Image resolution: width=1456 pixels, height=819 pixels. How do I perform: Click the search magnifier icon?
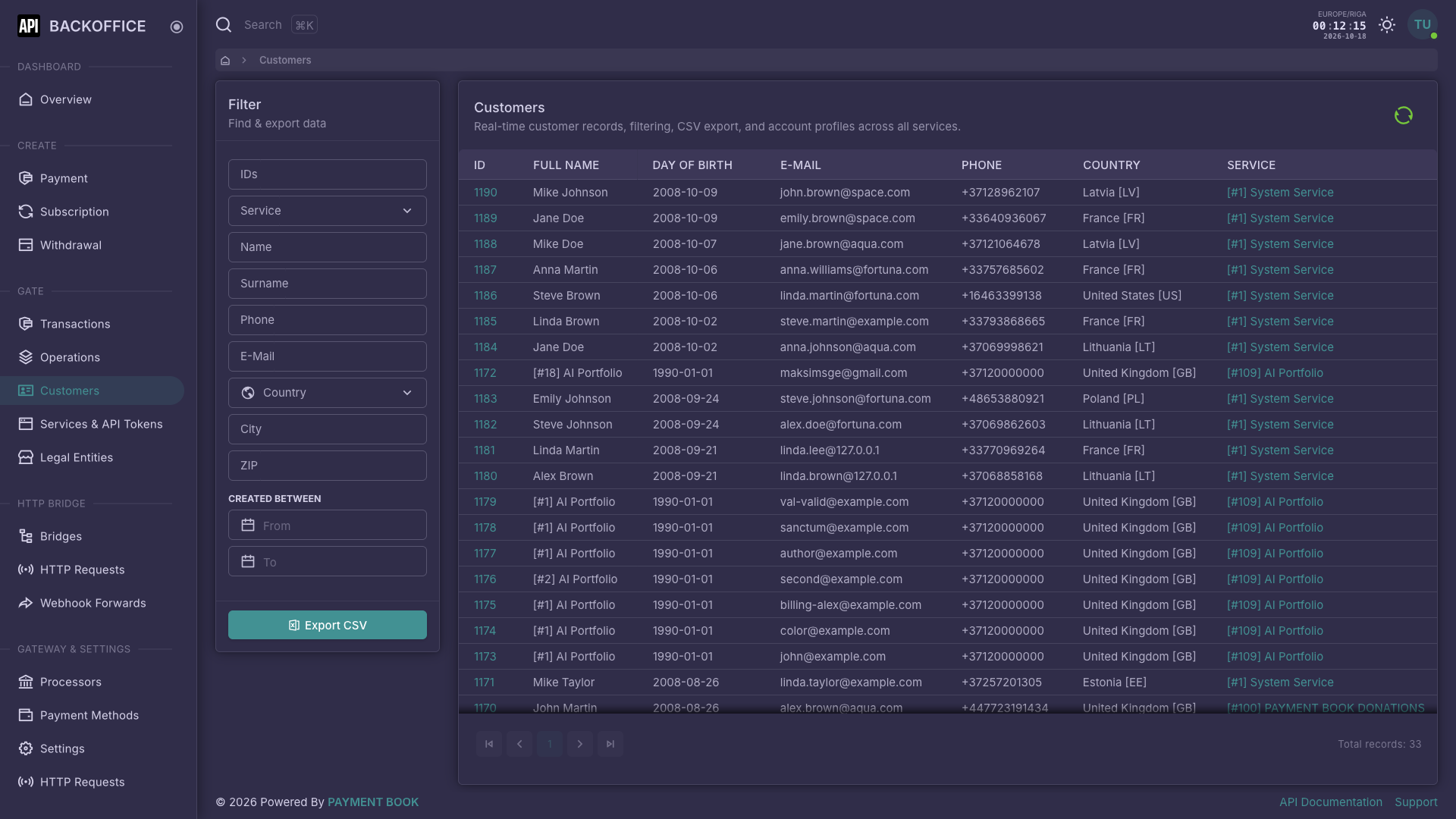click(x=224, y=25)
